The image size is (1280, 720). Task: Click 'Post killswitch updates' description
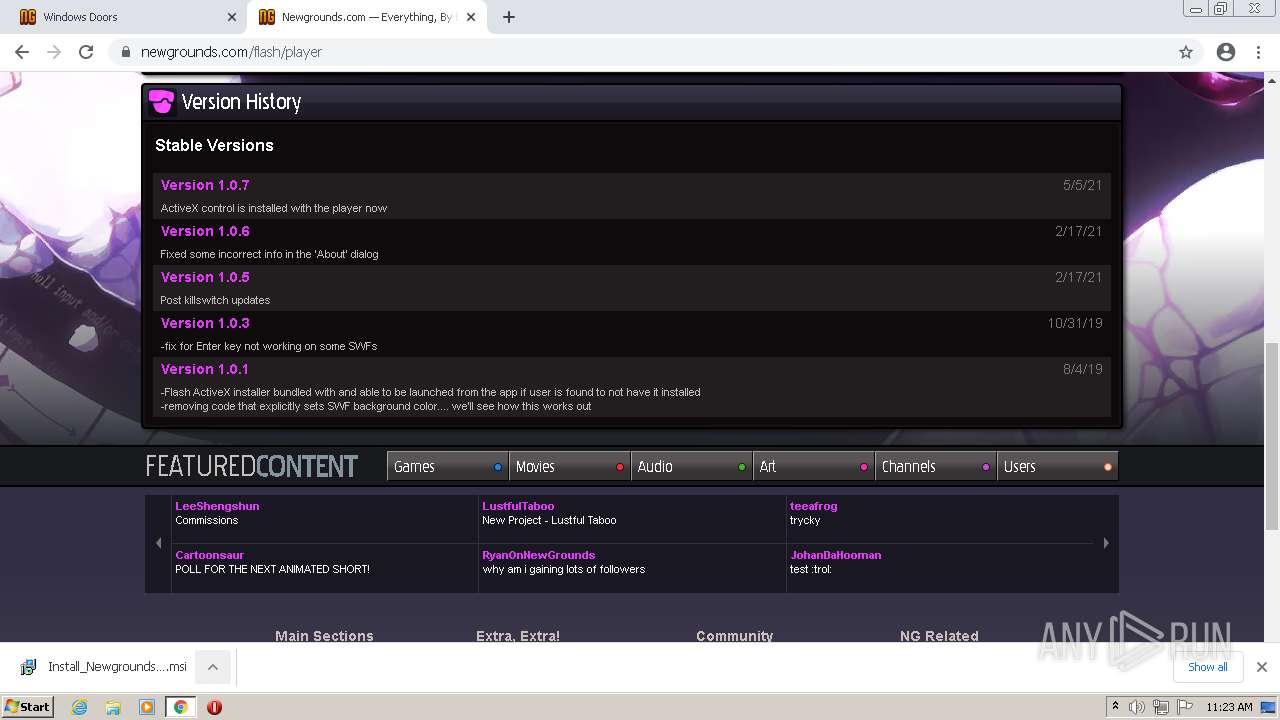(215, 300)
